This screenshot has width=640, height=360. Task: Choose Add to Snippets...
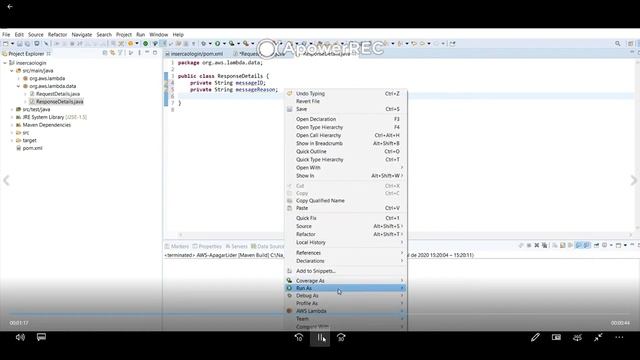click(x=345, y=271)
